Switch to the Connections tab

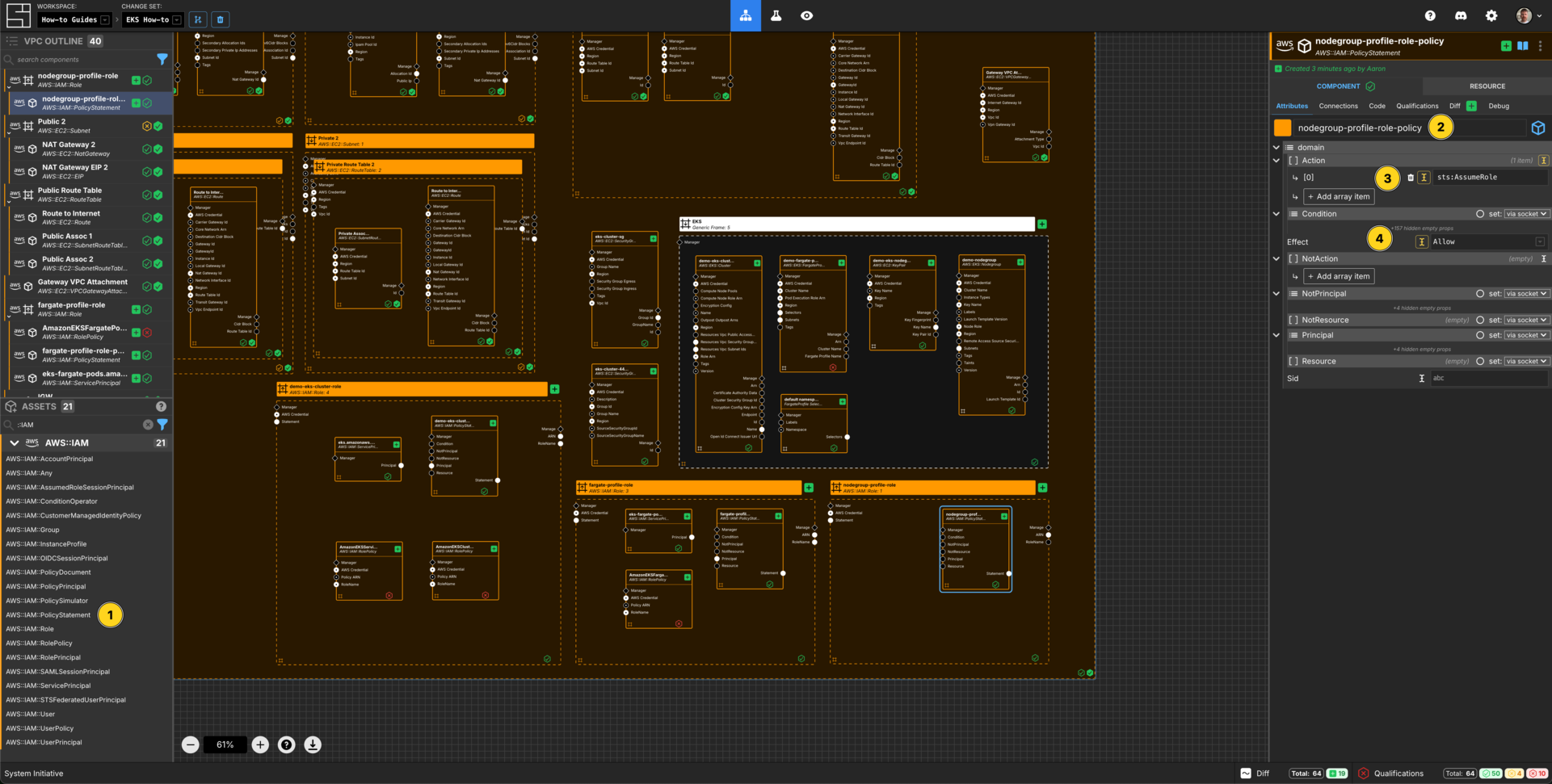click(1338, 106)
